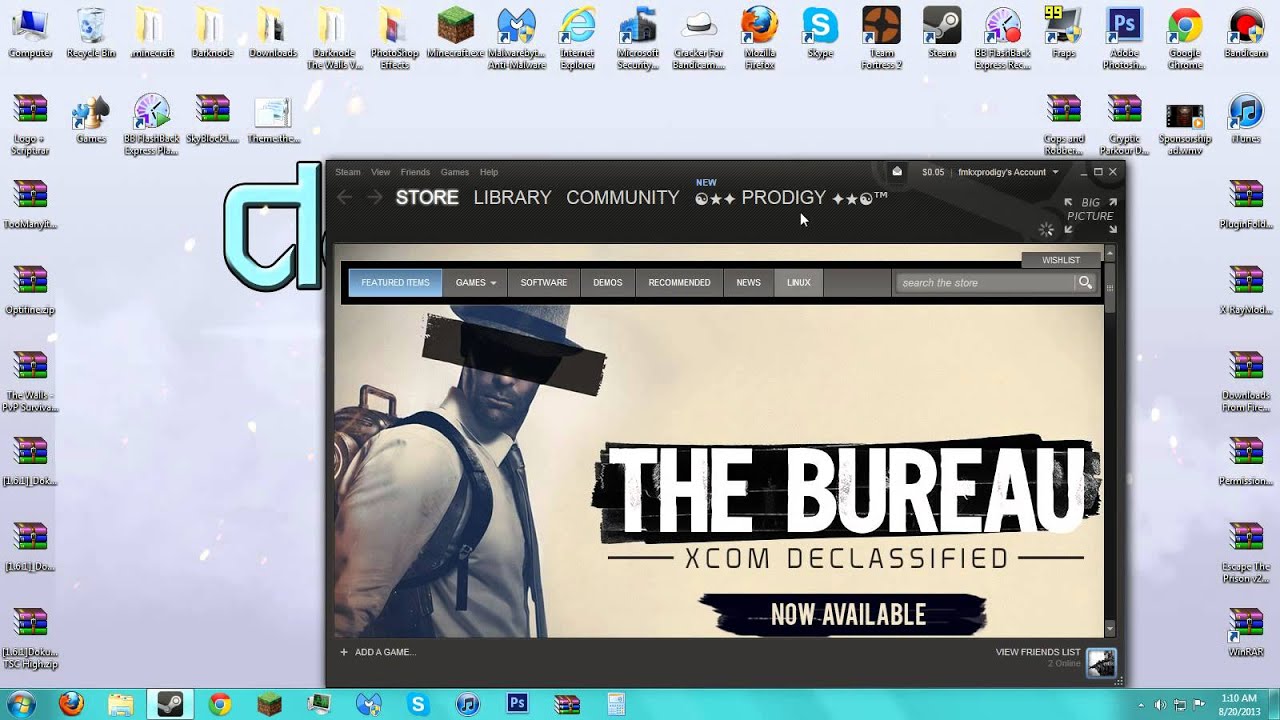Screen dimensions: 1280x720
Task: Select the Demos store tab
Action: click(608, 283)
